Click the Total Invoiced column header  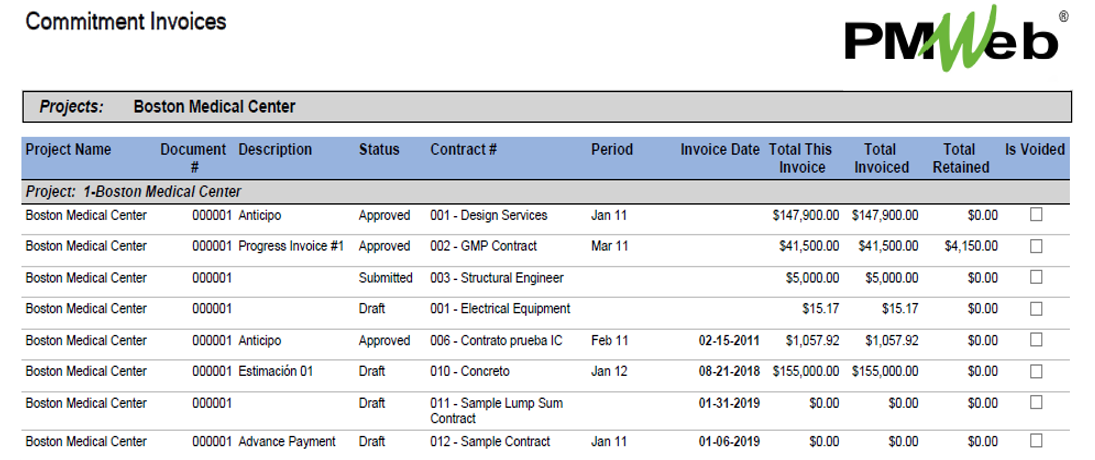[881, 158]
